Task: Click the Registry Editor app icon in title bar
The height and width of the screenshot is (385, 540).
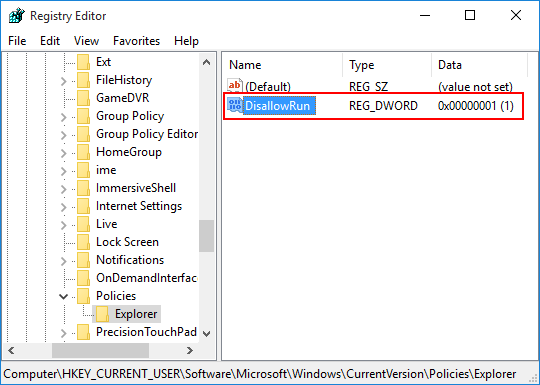Action: [17, 15]
